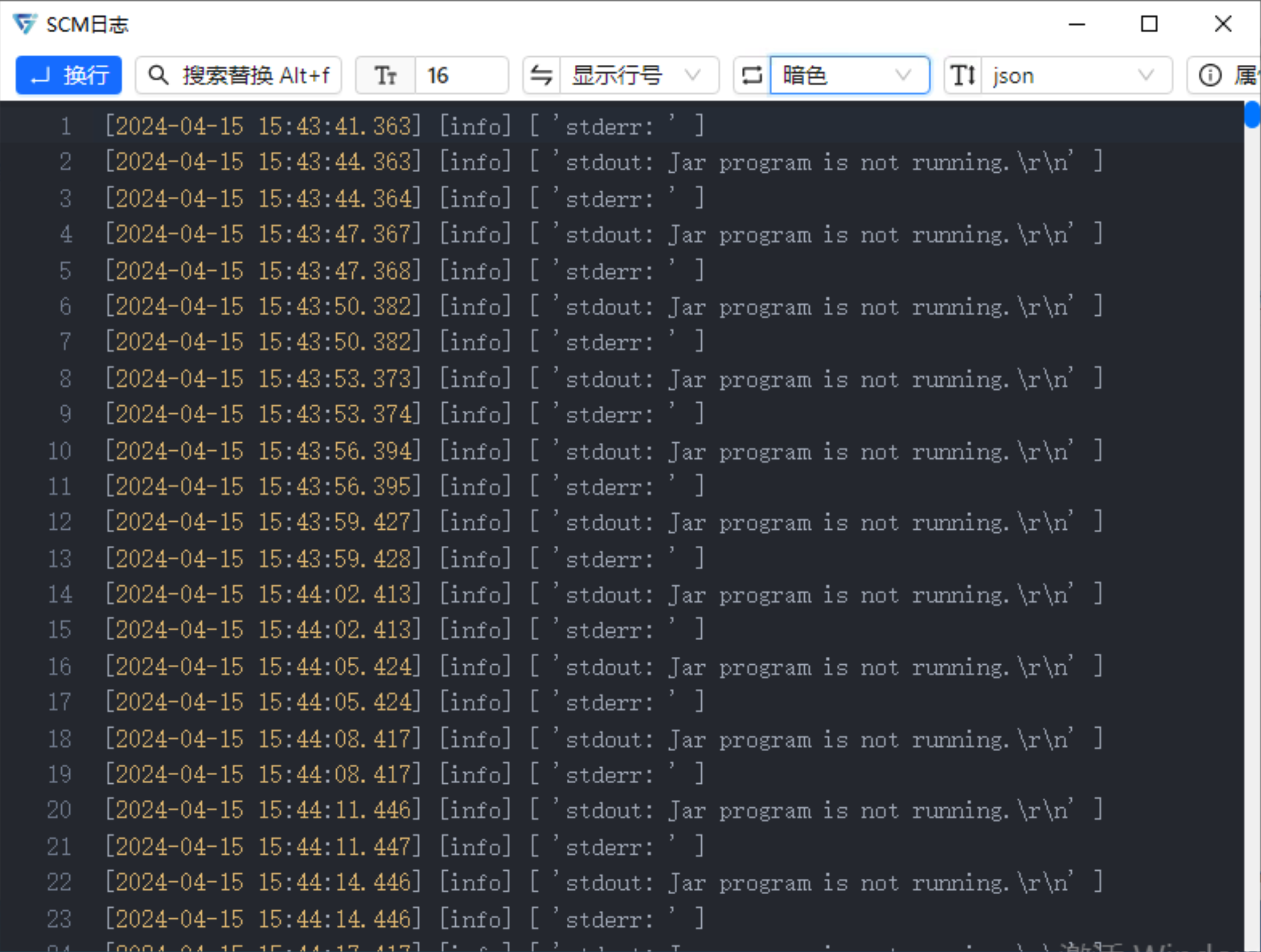Click the SCM日志 app logo icon
The height and width of the screenshot is (952, 1261).
25,24
